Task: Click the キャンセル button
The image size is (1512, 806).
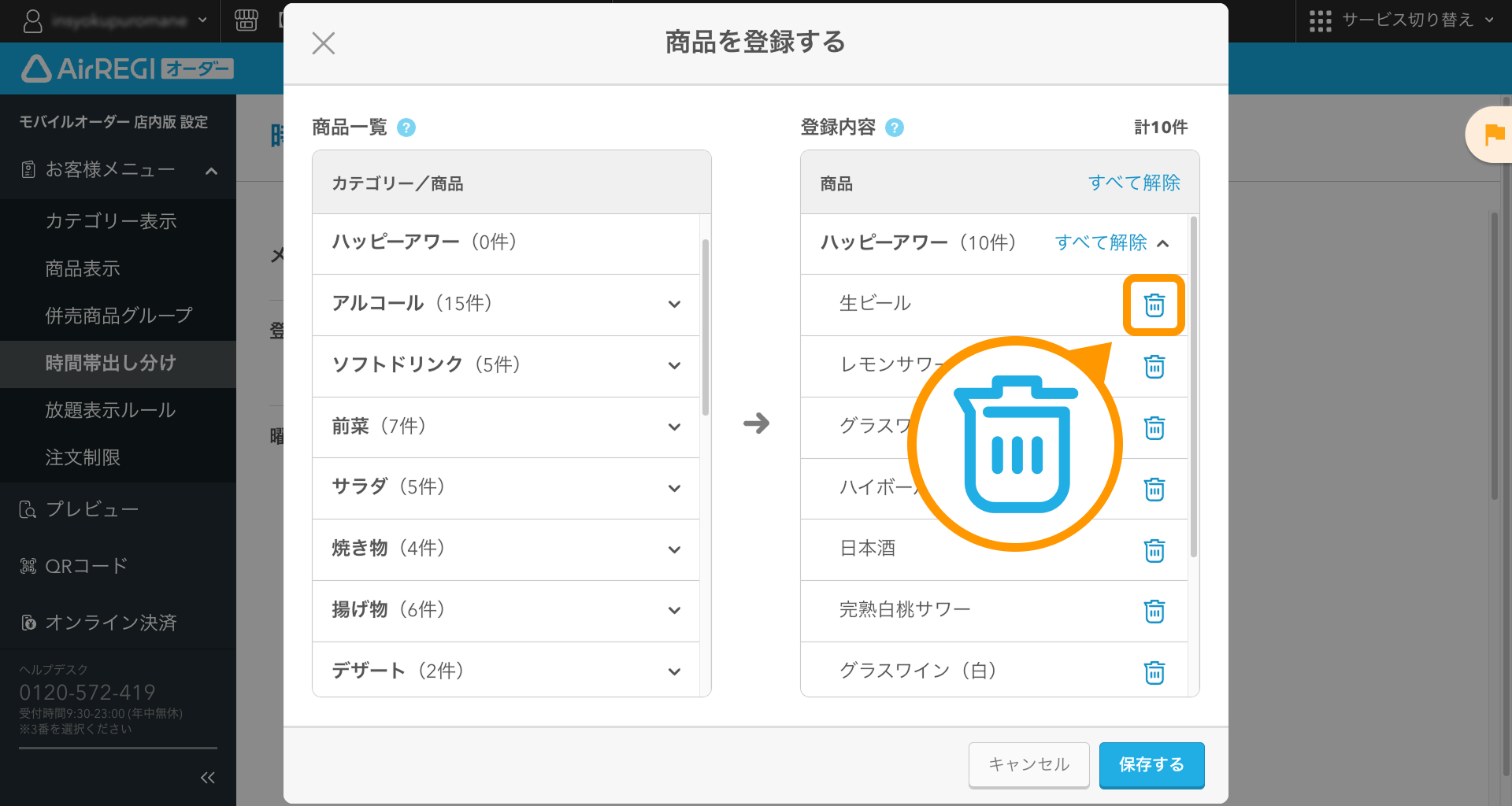Action: click(1029, 764)
